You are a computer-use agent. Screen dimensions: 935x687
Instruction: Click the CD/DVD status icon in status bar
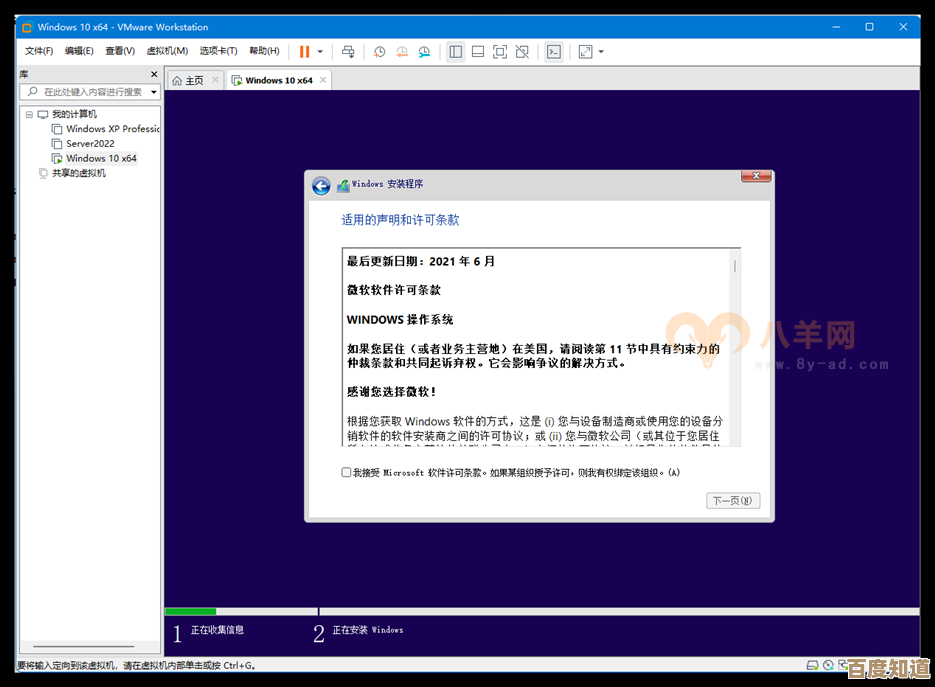pos(827,665)
